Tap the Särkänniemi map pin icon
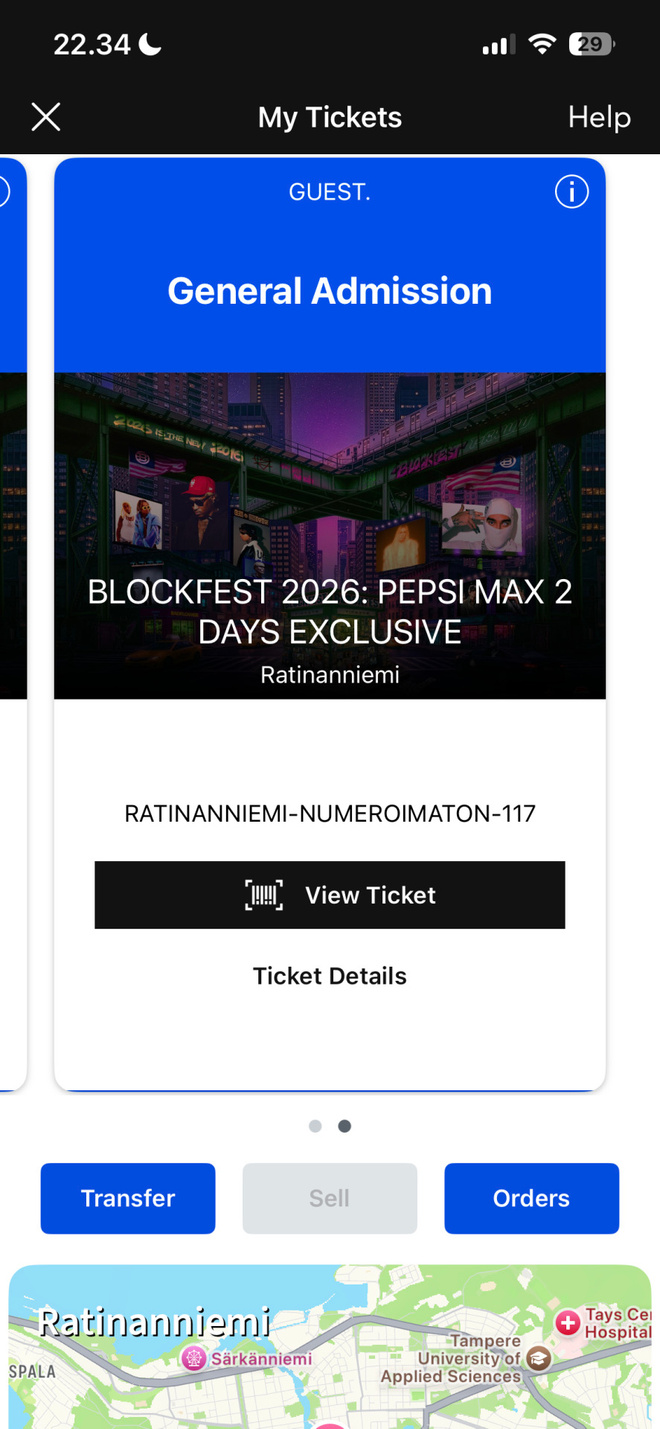 click(x=193, y=1358)
